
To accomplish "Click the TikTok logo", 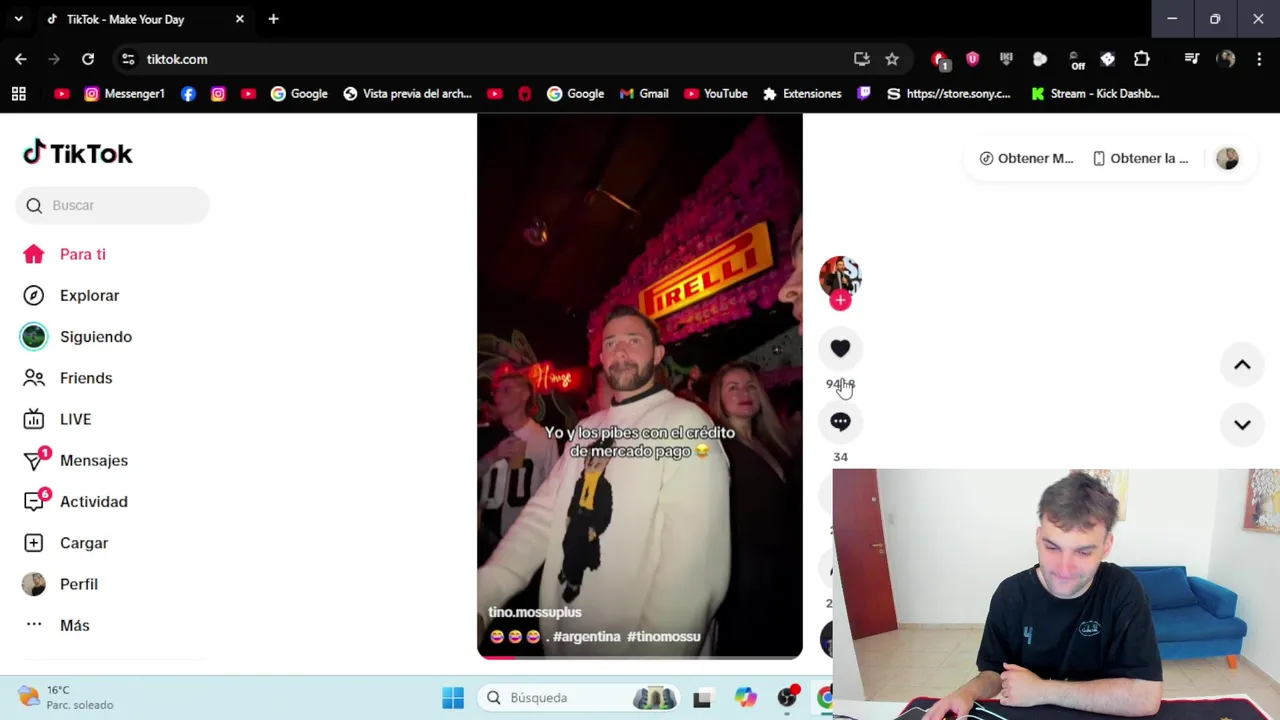I will (78, 153).
